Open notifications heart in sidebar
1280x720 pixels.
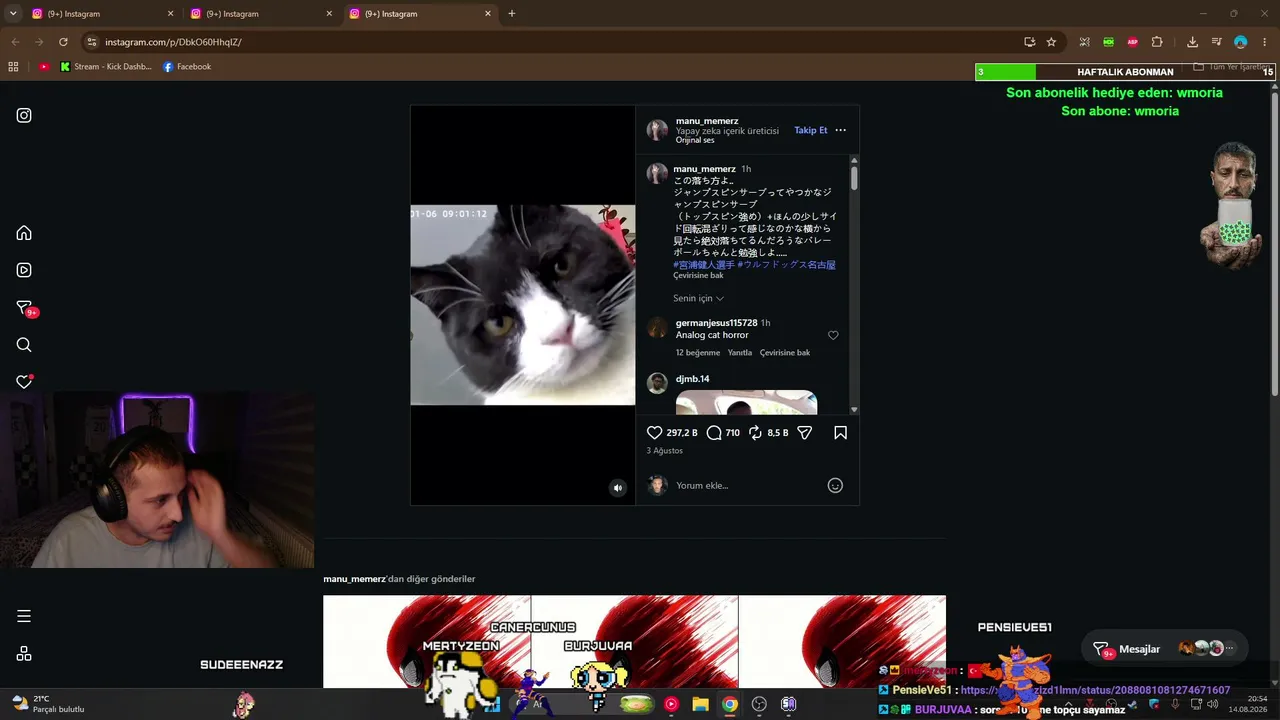(24, 382)
